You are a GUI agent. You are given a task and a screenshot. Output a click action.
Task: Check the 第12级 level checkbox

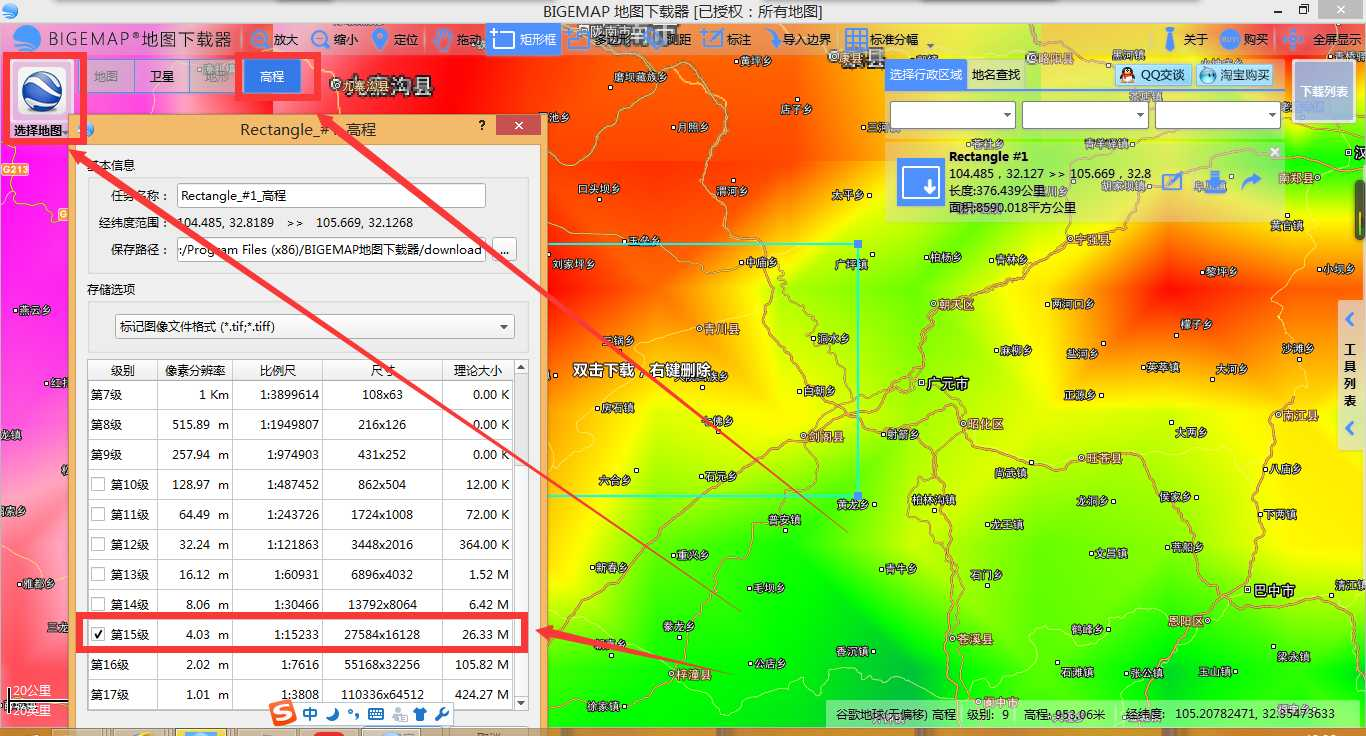(98, 545)
